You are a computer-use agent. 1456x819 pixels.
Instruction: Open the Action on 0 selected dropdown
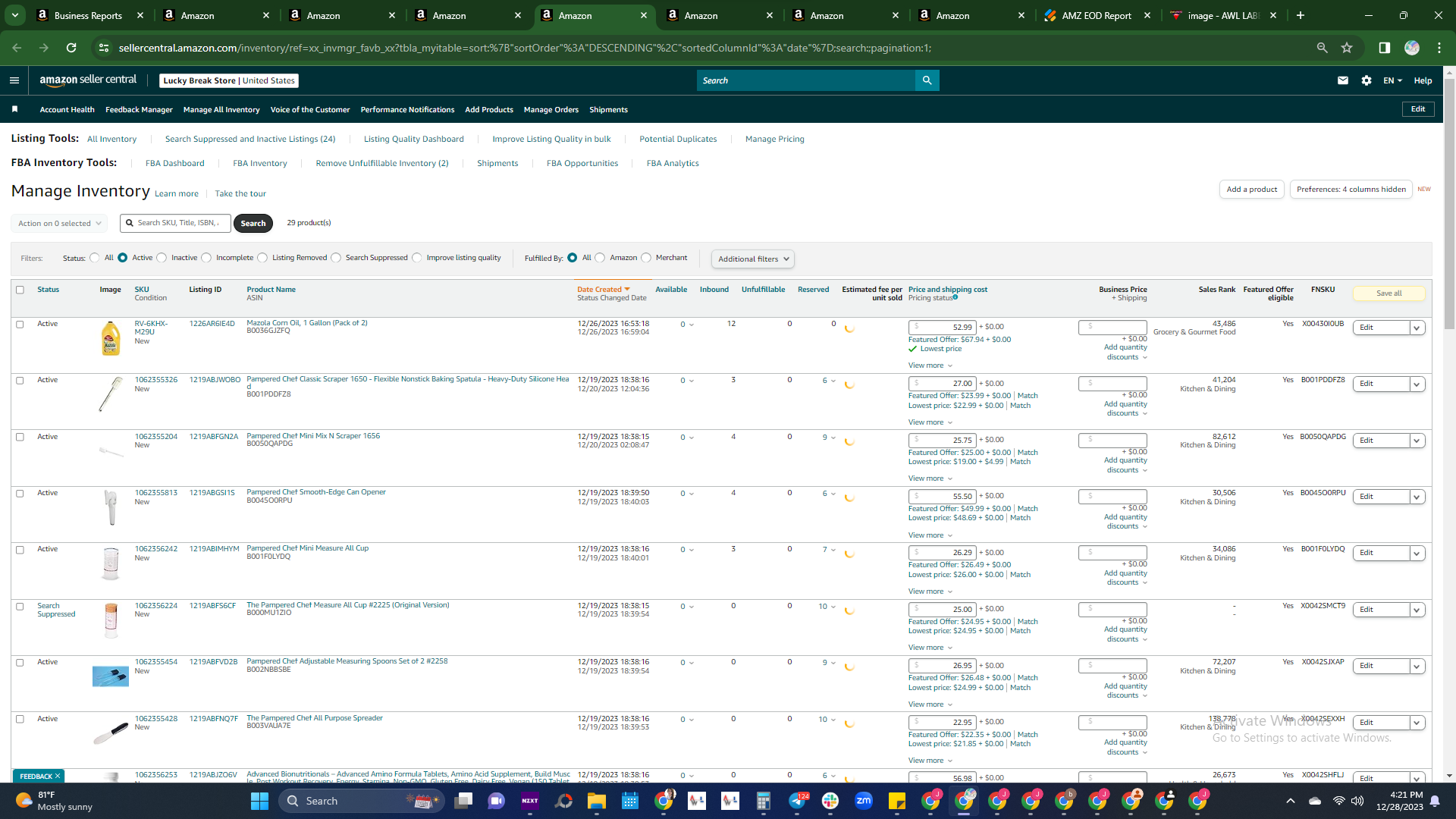59,223
